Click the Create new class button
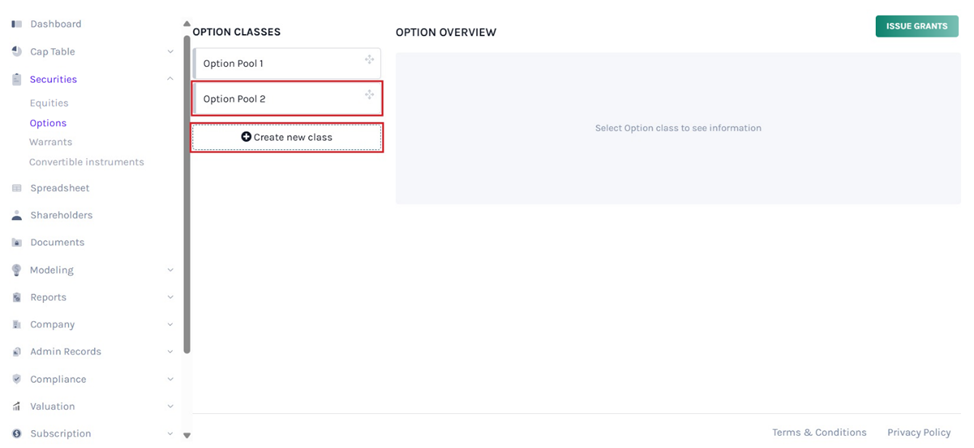 (x=286, y=137)
